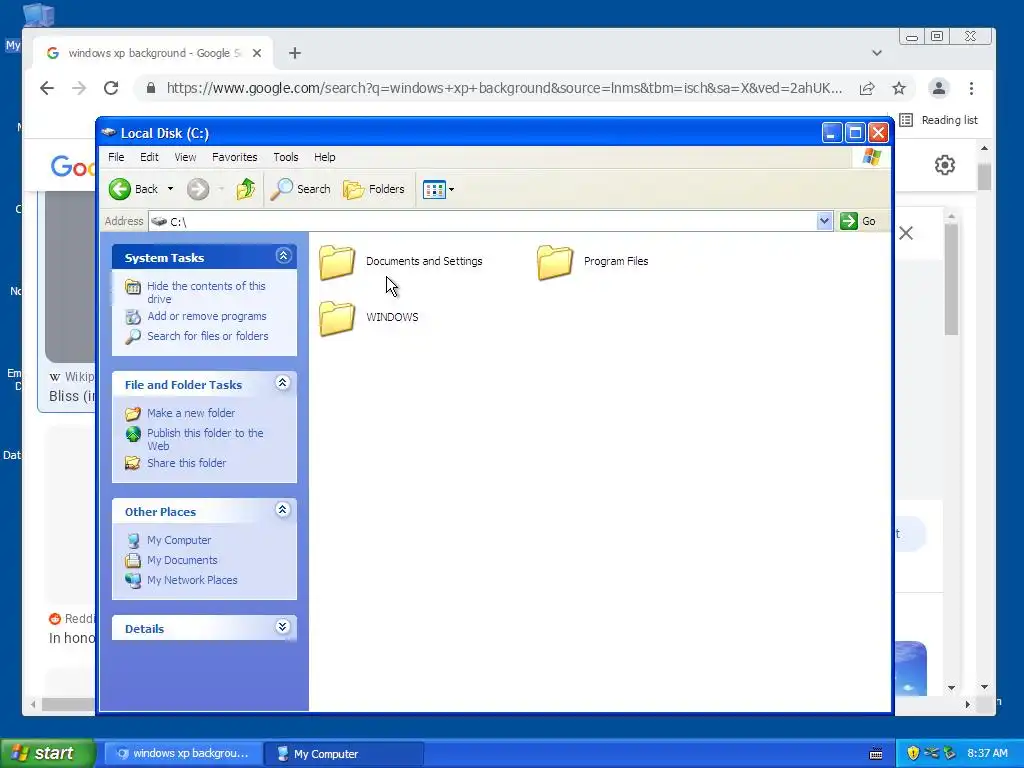Viewport: 1024px width, 768px height.
Task: Click the My Network Places icon
Action: (x=133, y=581)
